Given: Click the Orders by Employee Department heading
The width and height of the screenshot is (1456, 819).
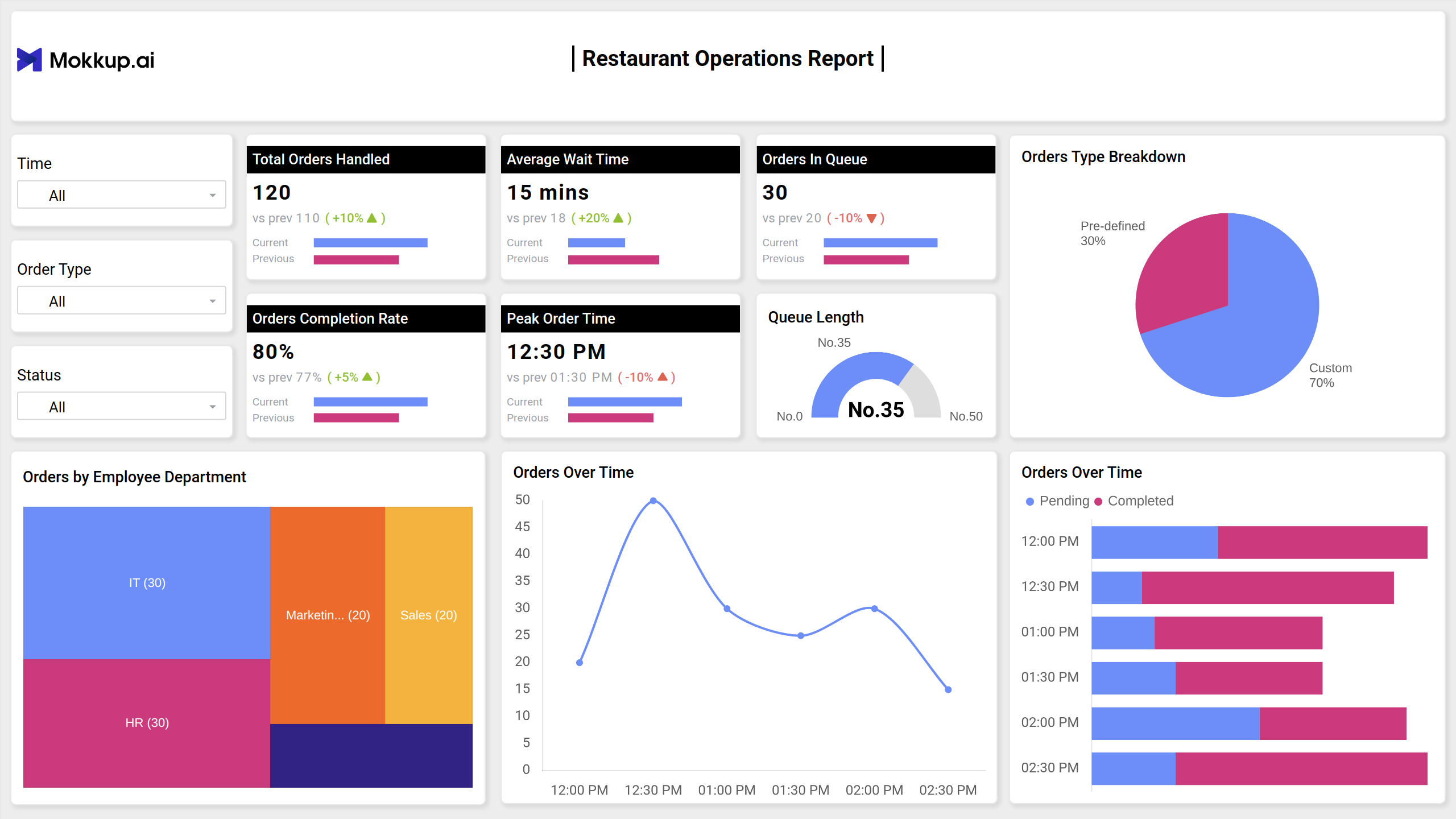Looking at the screenshot, I should tap(134, 477).
